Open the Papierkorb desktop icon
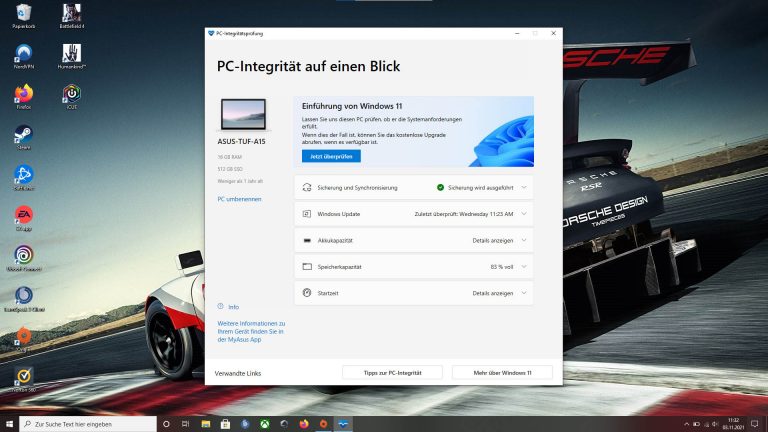 pos(23,15)
